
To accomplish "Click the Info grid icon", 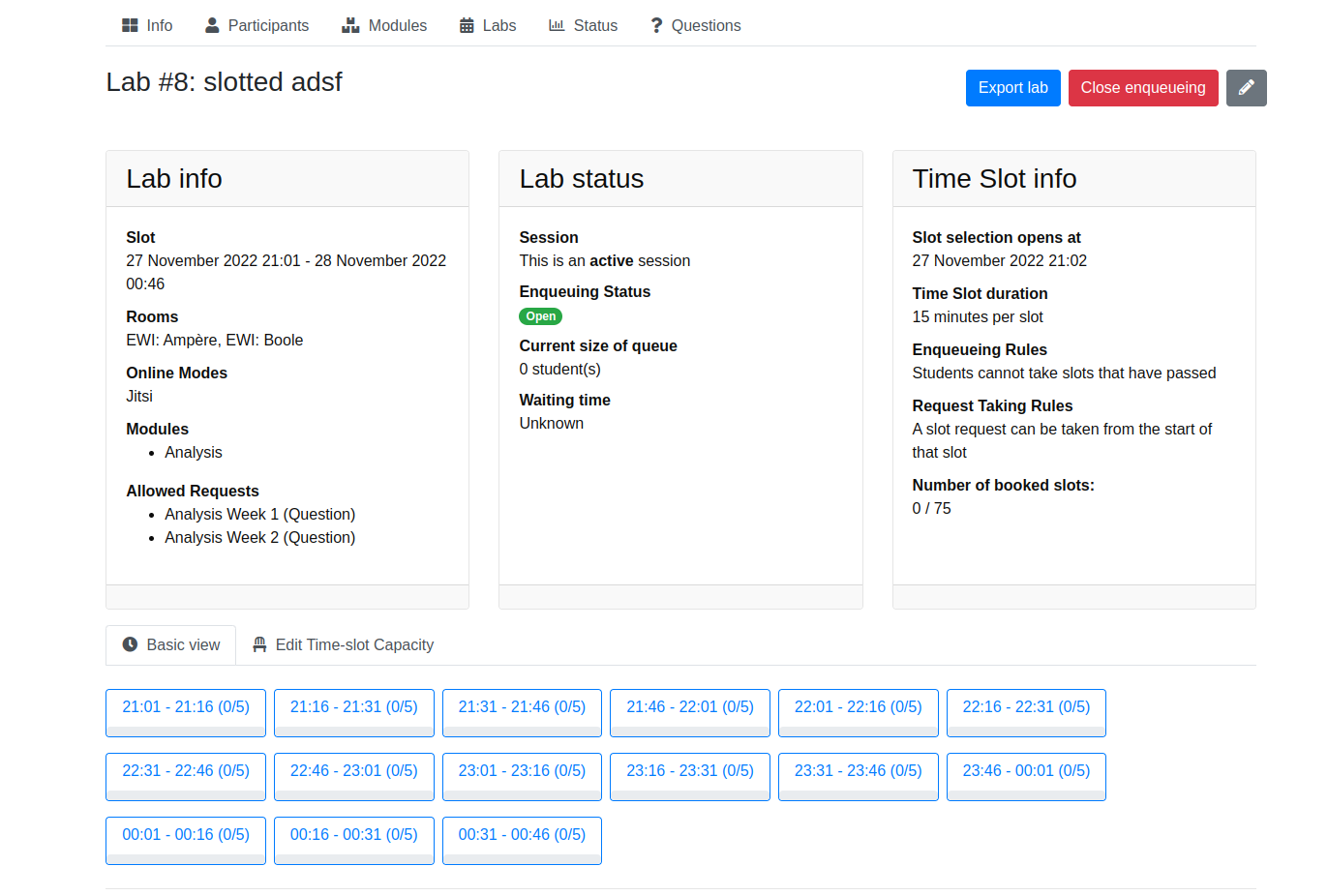I will 130,25.
